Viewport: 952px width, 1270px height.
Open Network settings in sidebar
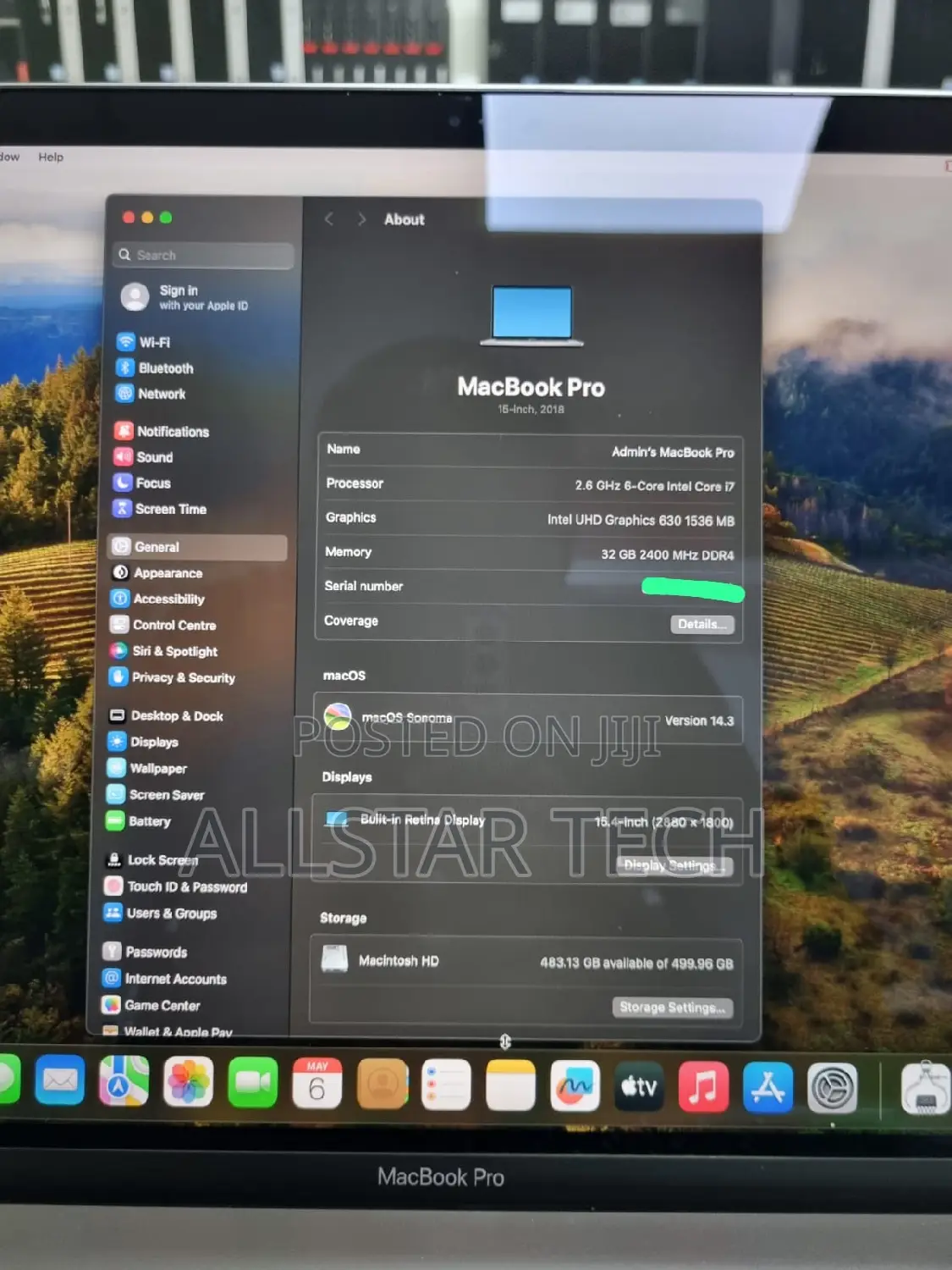[151, 394]
